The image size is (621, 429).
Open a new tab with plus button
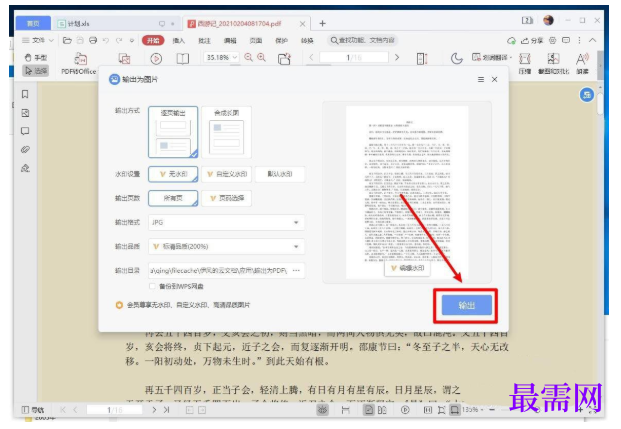322,24
